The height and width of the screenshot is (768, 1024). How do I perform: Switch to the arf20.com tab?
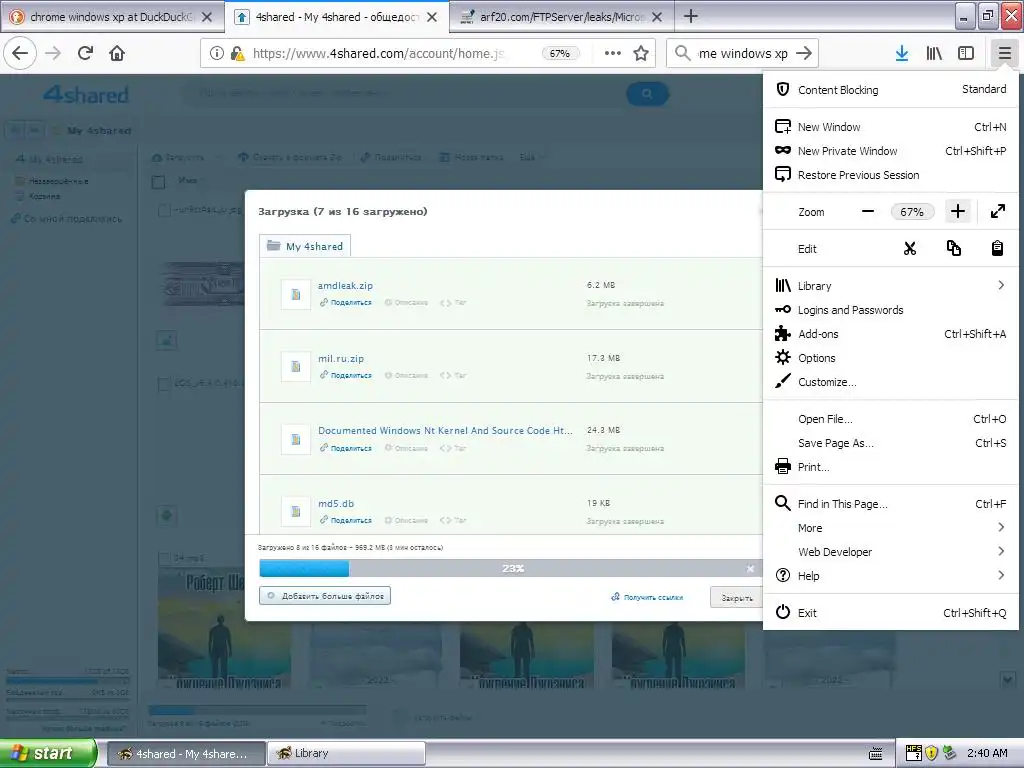pyautogui.click(x=564, y=17)
